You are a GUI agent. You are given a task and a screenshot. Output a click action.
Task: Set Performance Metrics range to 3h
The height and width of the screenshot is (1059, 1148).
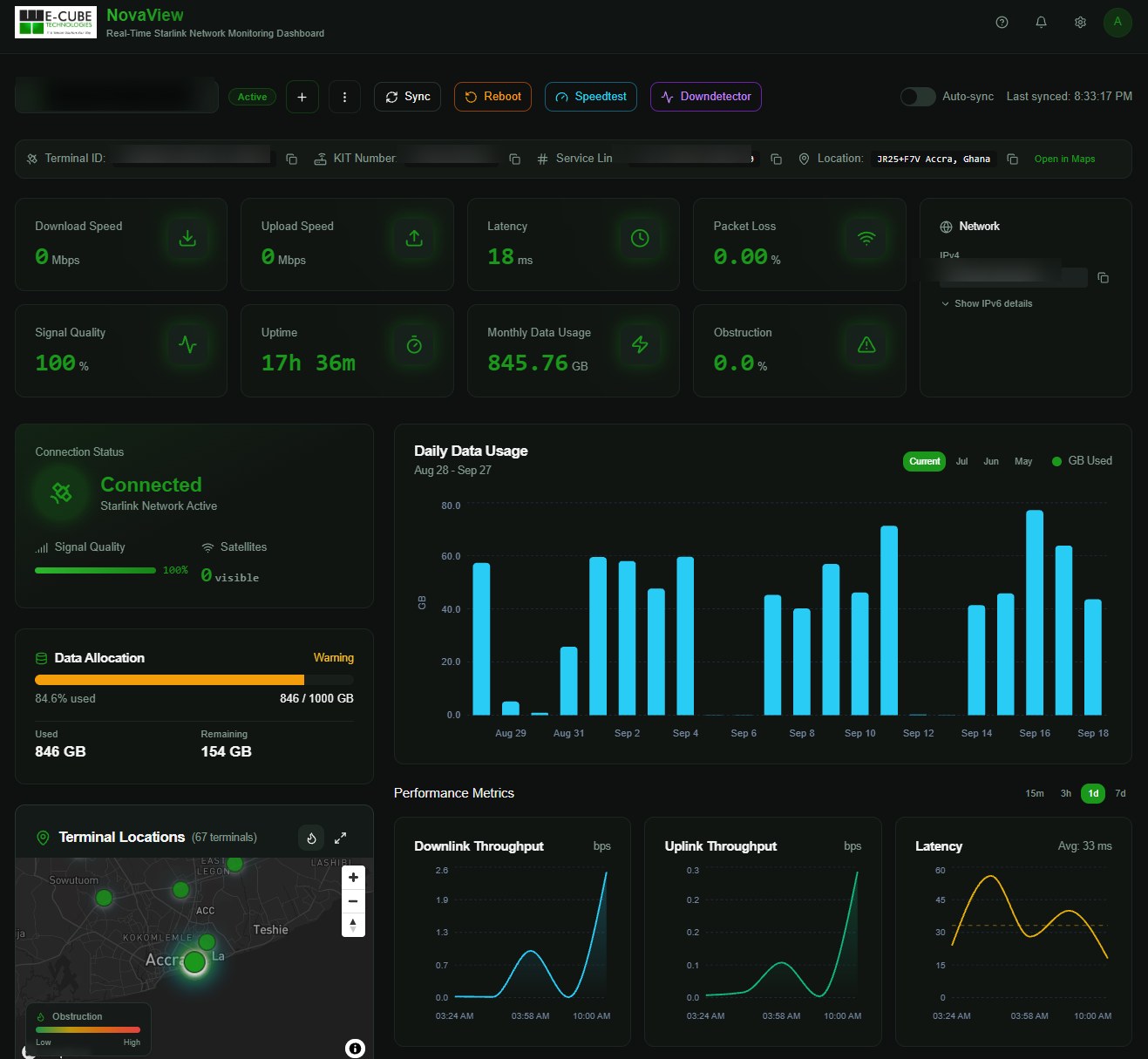tap(1065, 793)
